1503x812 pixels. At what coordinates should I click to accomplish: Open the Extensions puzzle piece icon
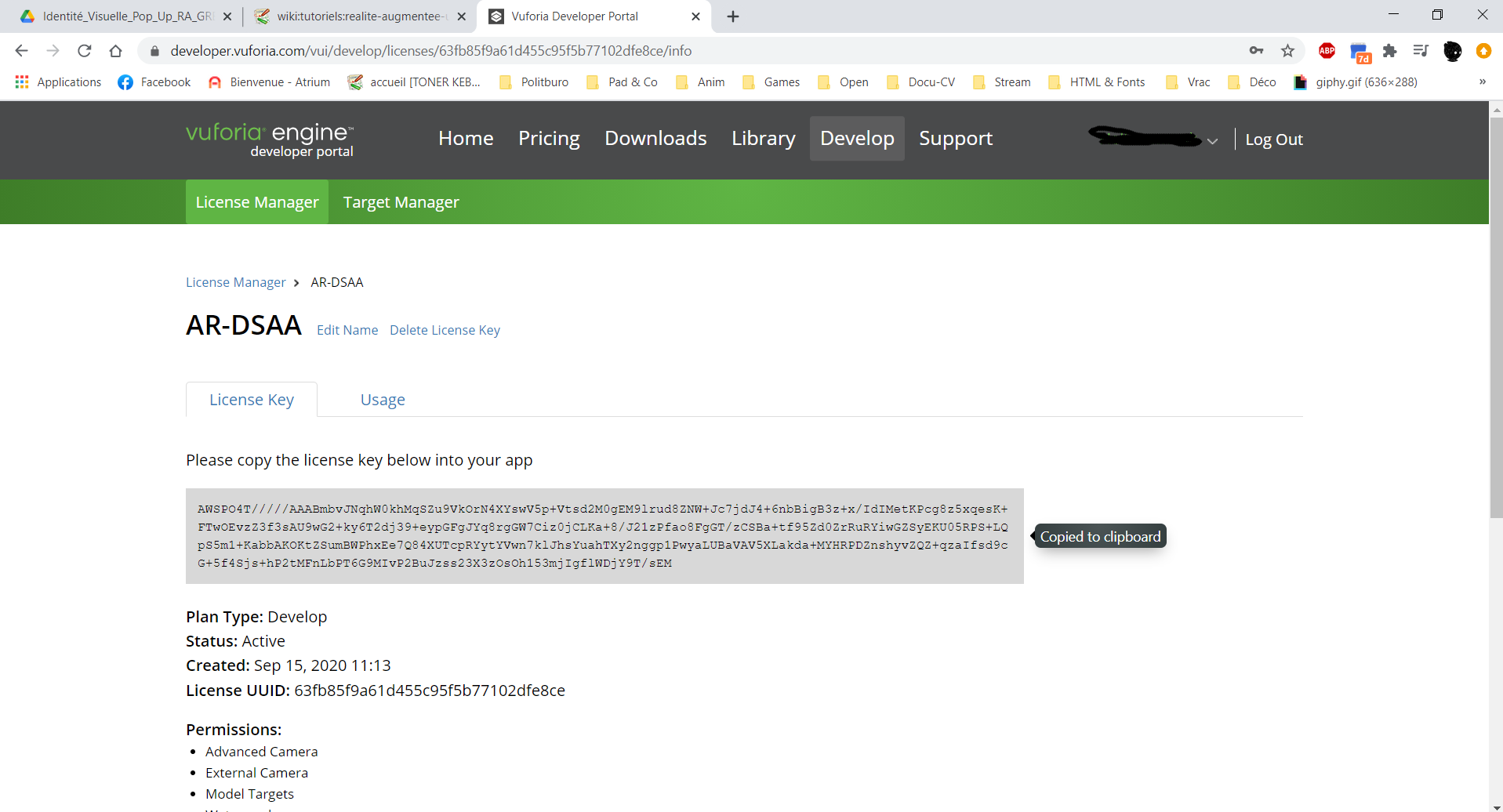point(1389,51)
